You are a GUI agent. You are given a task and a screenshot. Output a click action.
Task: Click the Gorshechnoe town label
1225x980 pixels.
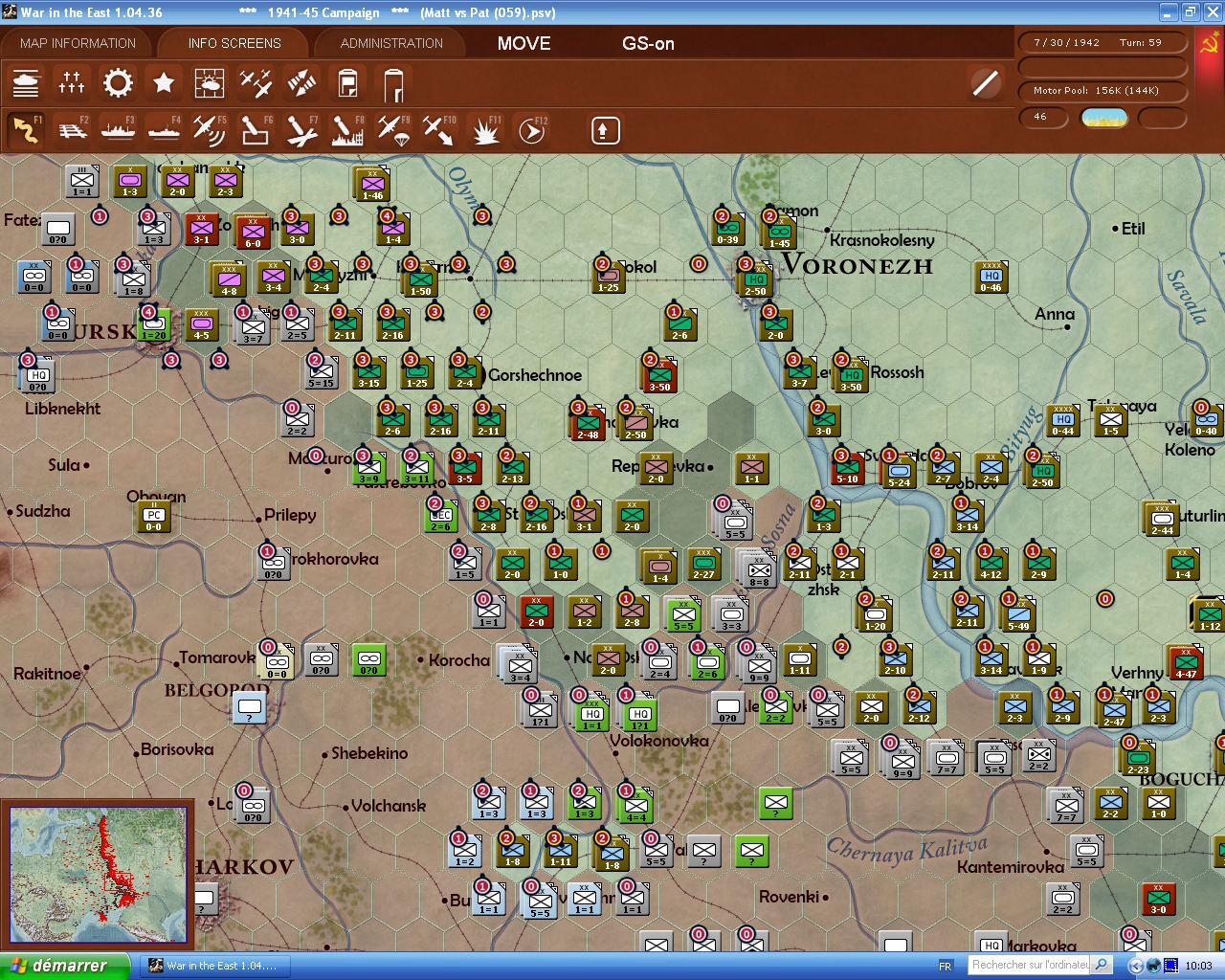point(535,375)
